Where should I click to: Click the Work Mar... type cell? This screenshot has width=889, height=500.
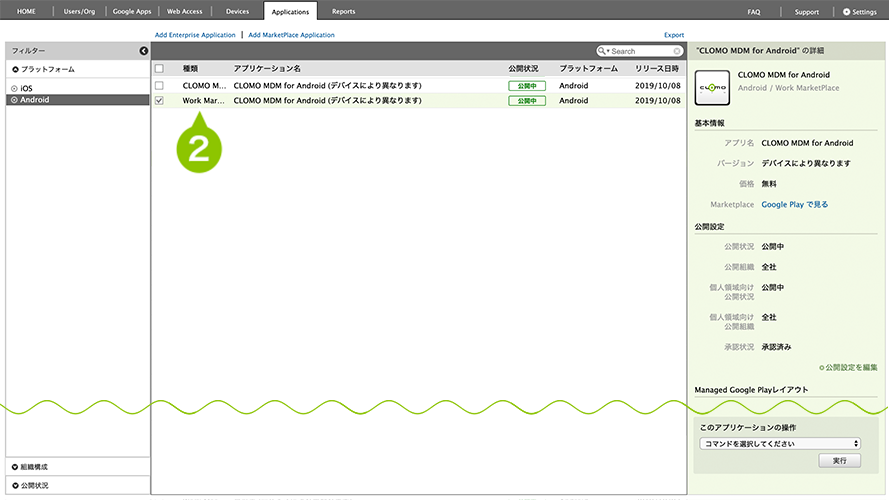pyautogui.click(x=204, y=100)
